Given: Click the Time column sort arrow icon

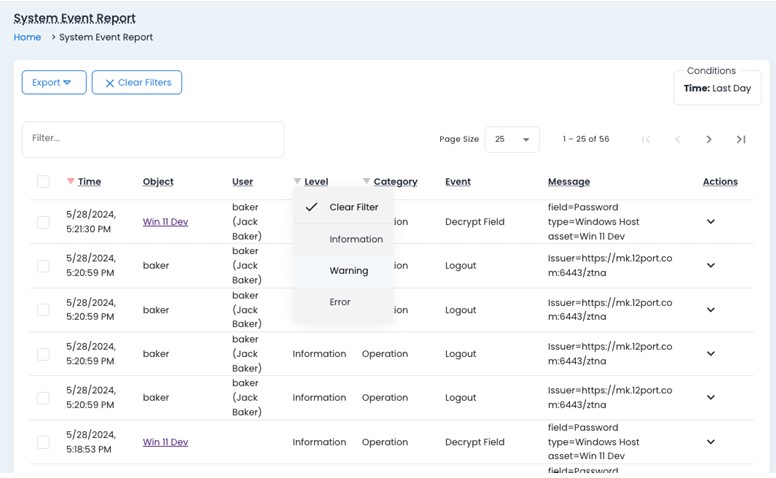Looking at the screenshot, I should pos(70,182).
